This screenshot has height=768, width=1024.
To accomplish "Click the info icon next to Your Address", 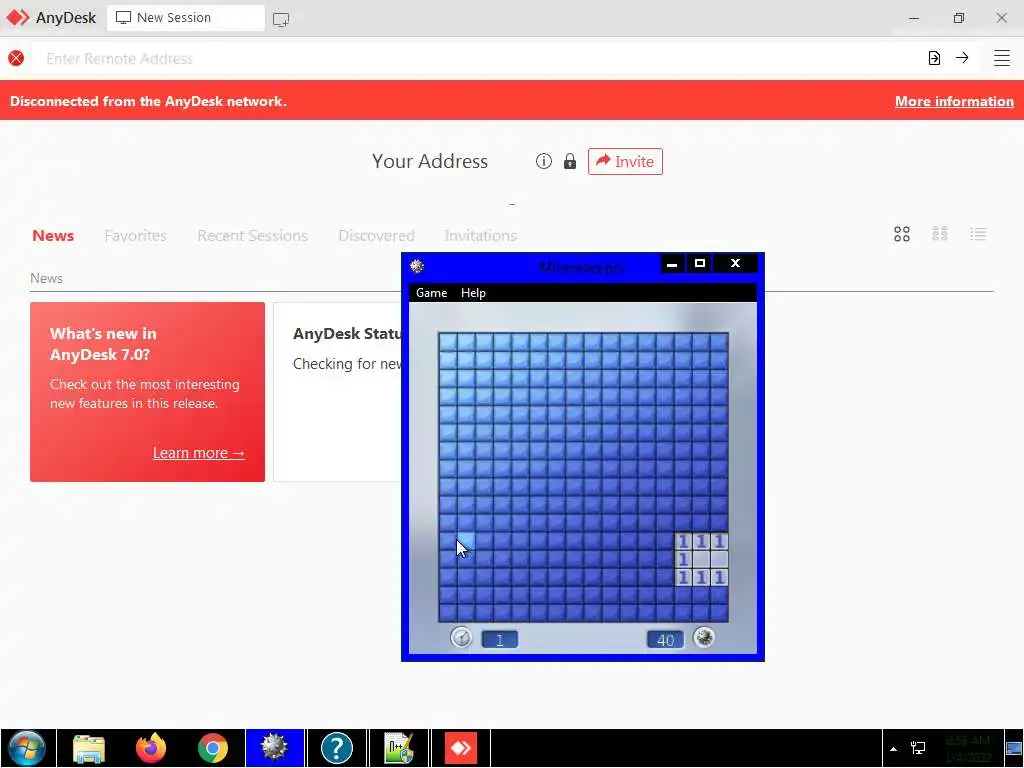I will pos(543,161).
